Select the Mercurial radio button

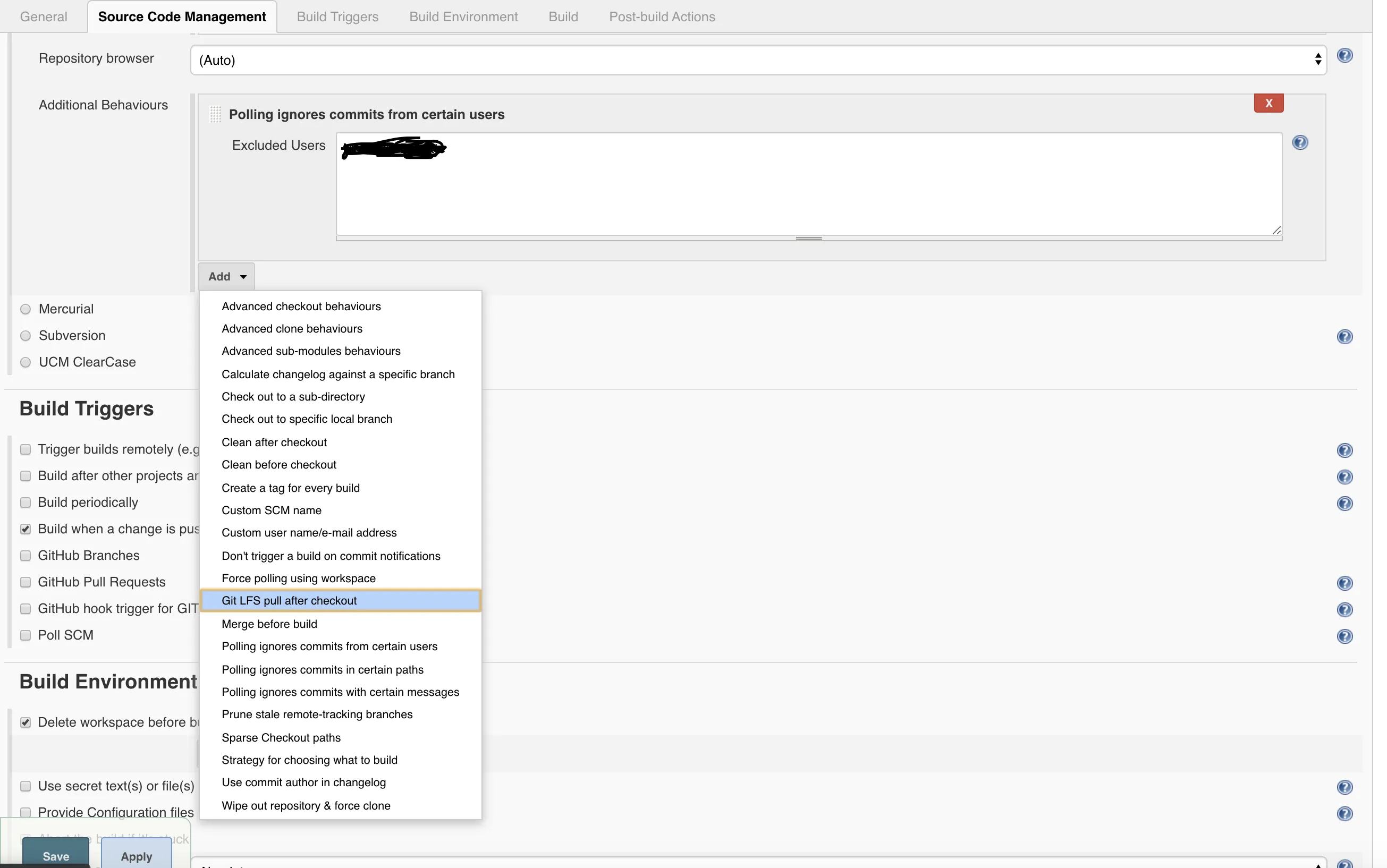point(26,309)
